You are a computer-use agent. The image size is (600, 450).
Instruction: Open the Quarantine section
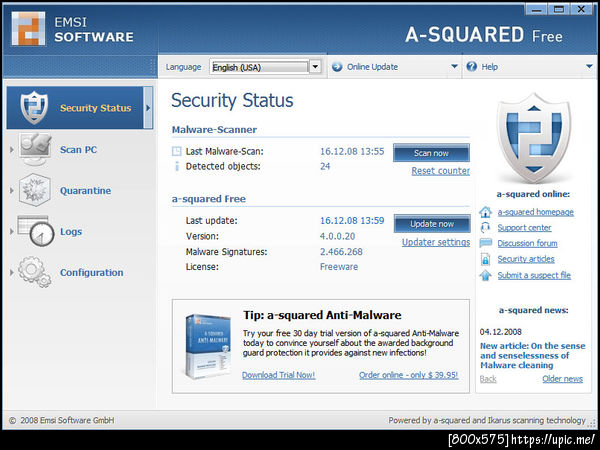(x=85, y=191)
